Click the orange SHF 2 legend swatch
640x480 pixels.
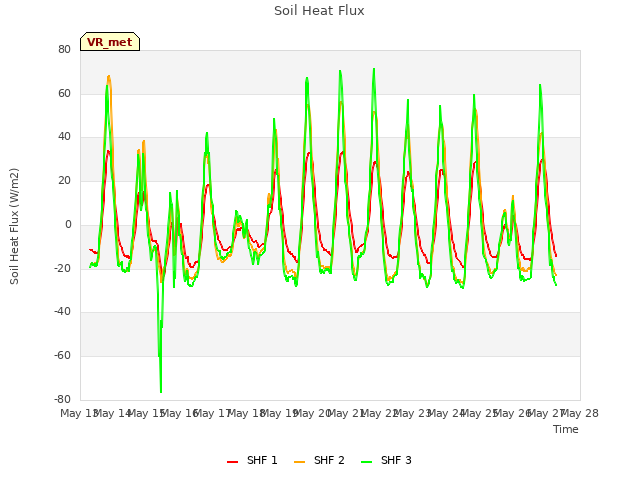click(x=299, y=462)
